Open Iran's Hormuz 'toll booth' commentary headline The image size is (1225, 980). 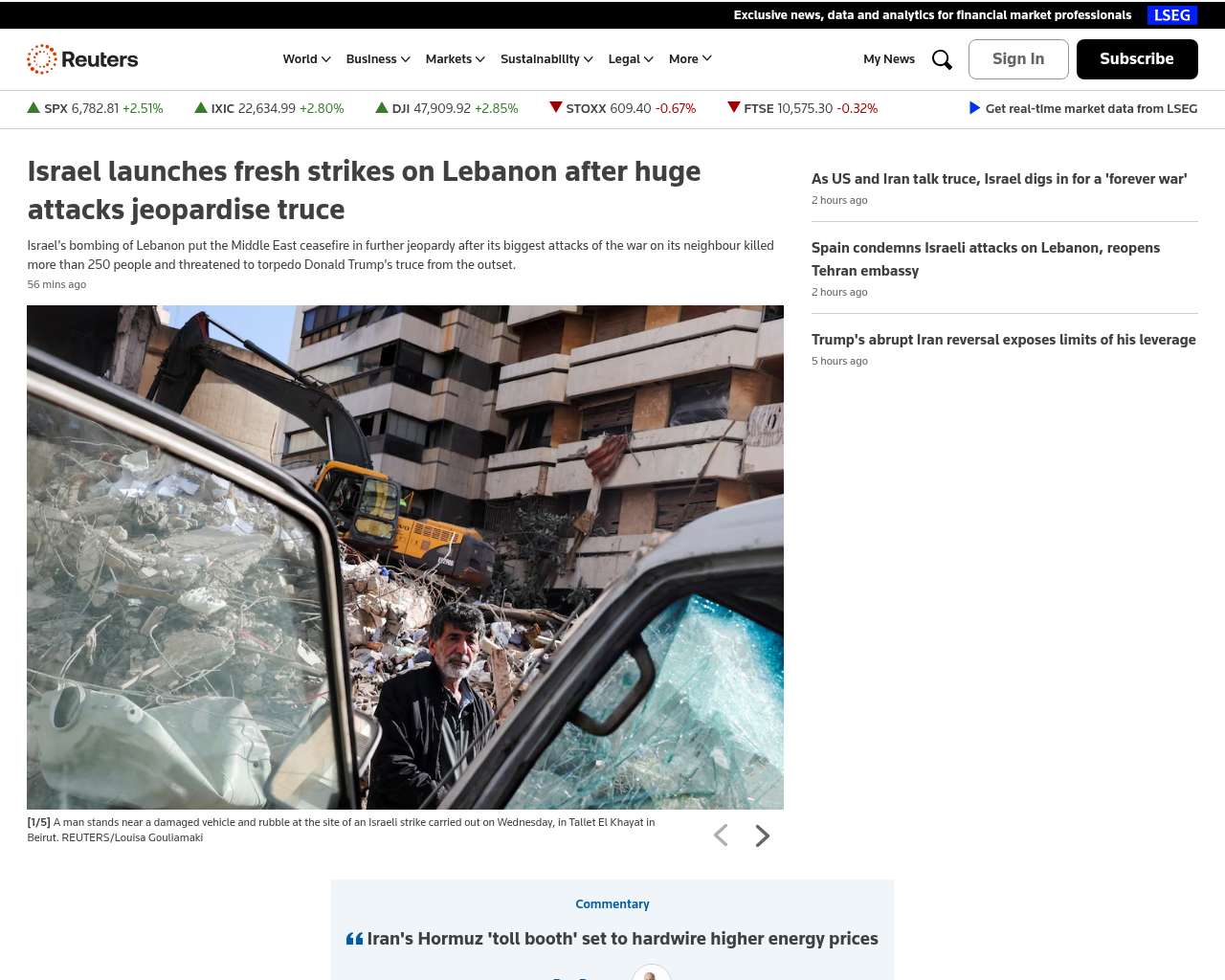[x=622, y=939]
